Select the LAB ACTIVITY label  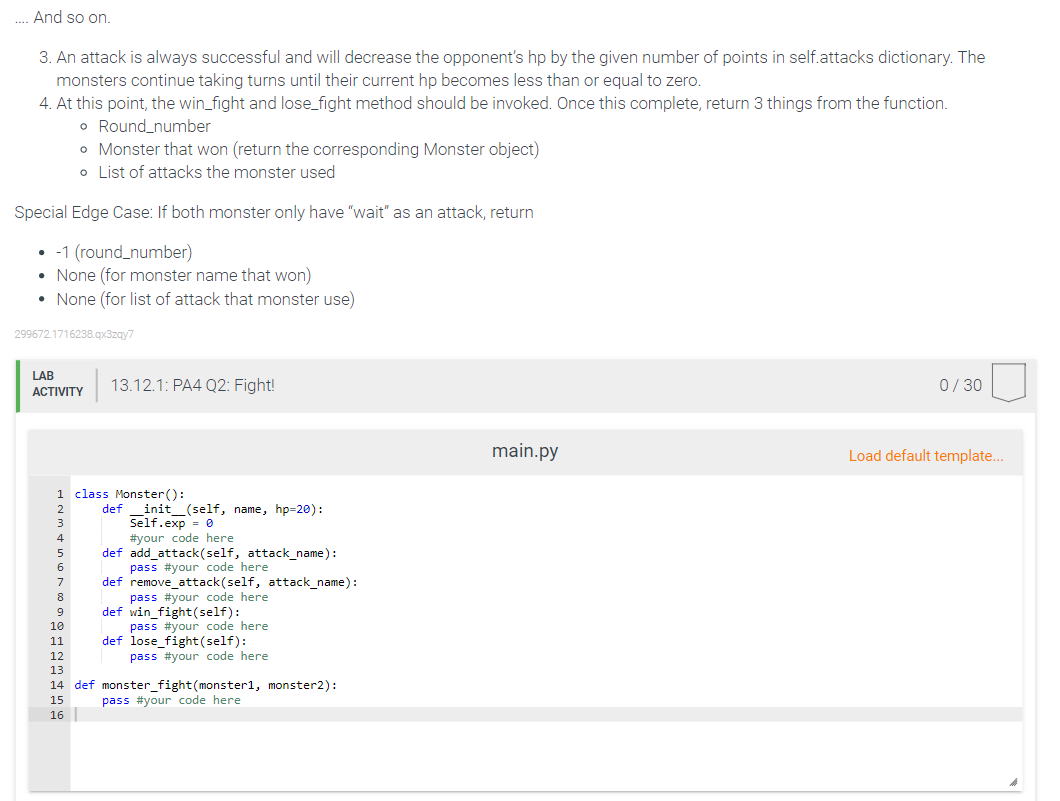57,383
